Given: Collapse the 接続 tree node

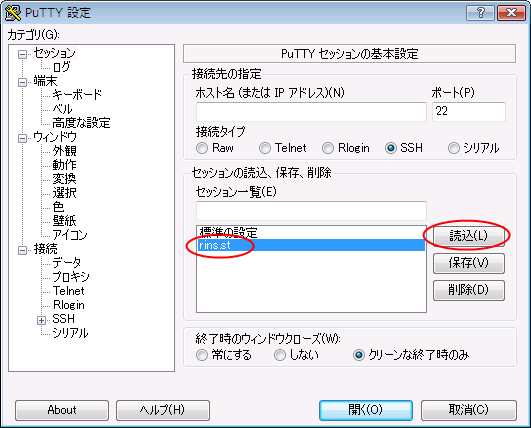Looking at the screenshot, I should pos(22,250).
